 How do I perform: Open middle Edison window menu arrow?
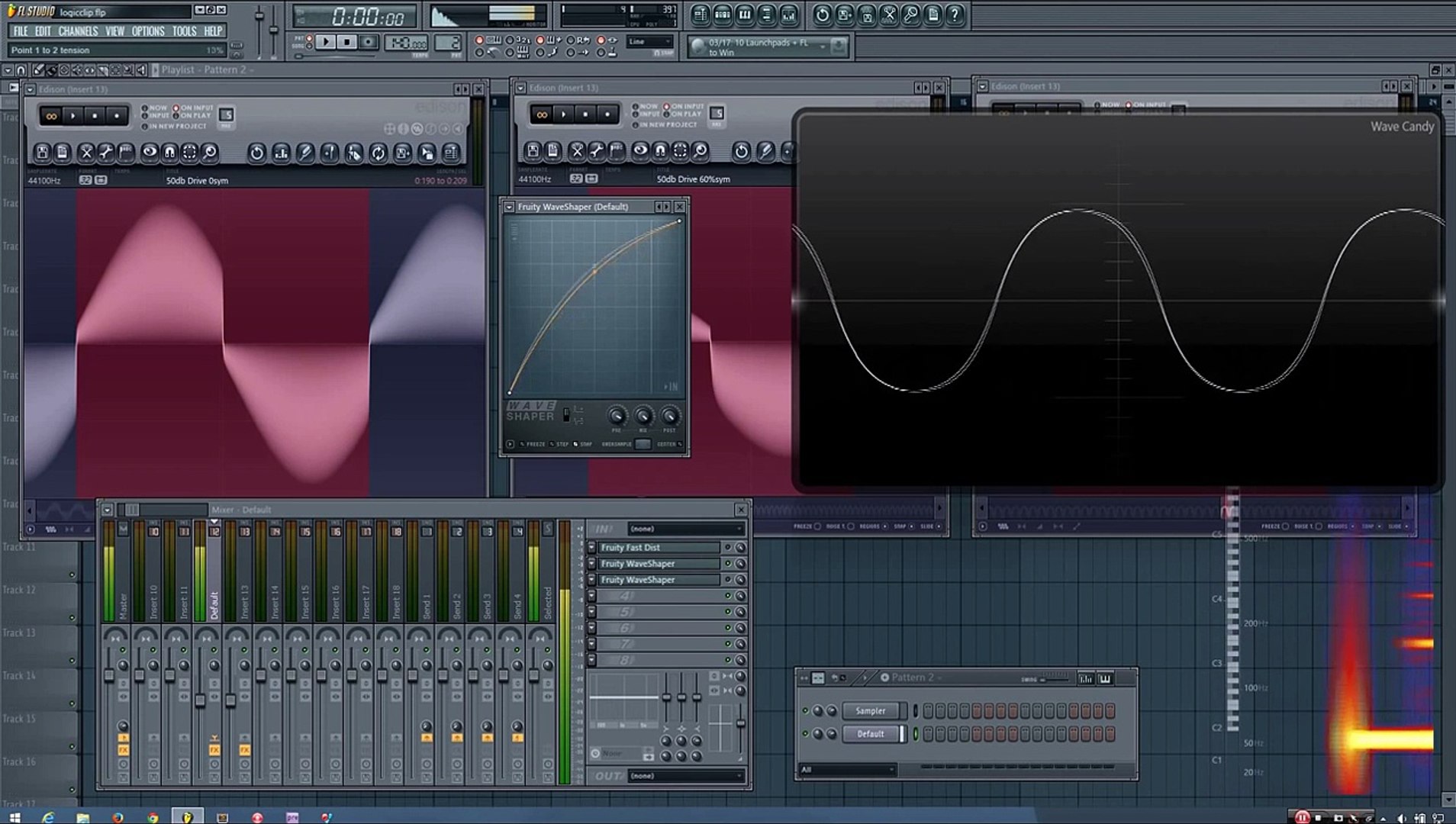[520, 88]
